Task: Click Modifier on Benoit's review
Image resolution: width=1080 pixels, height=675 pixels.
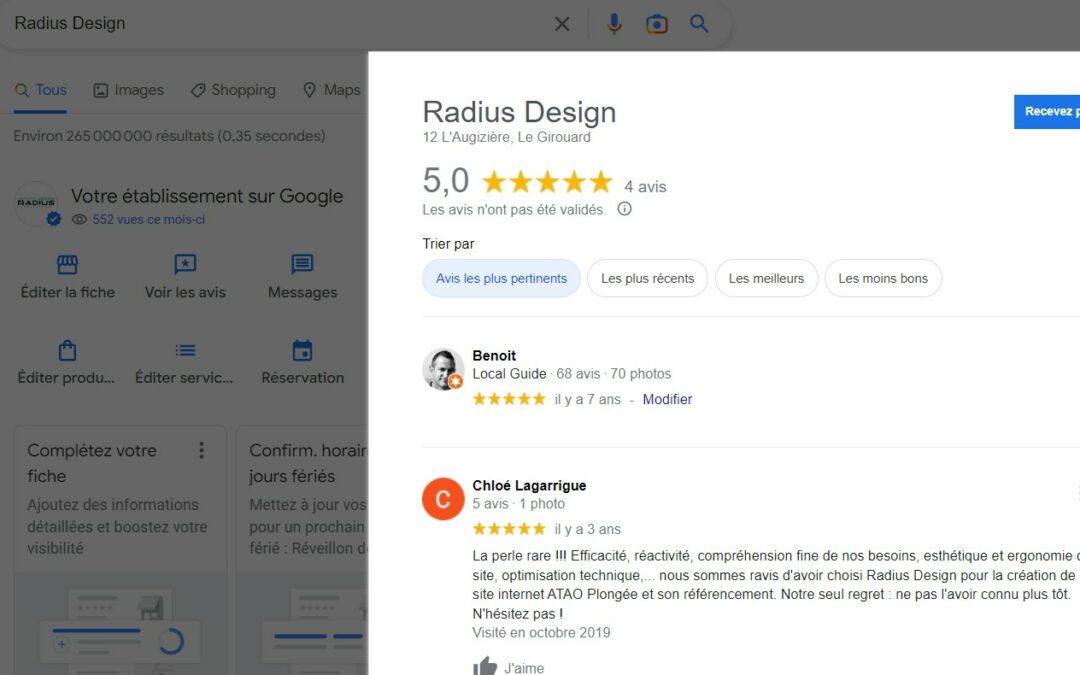Action: pyautogui.click(x=667, y=399)
